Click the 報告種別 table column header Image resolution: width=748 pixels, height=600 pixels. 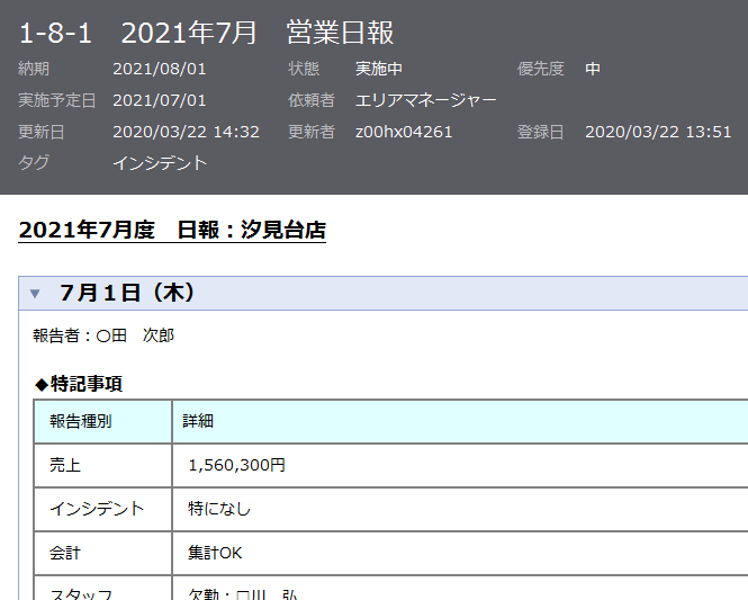(81, 421)
